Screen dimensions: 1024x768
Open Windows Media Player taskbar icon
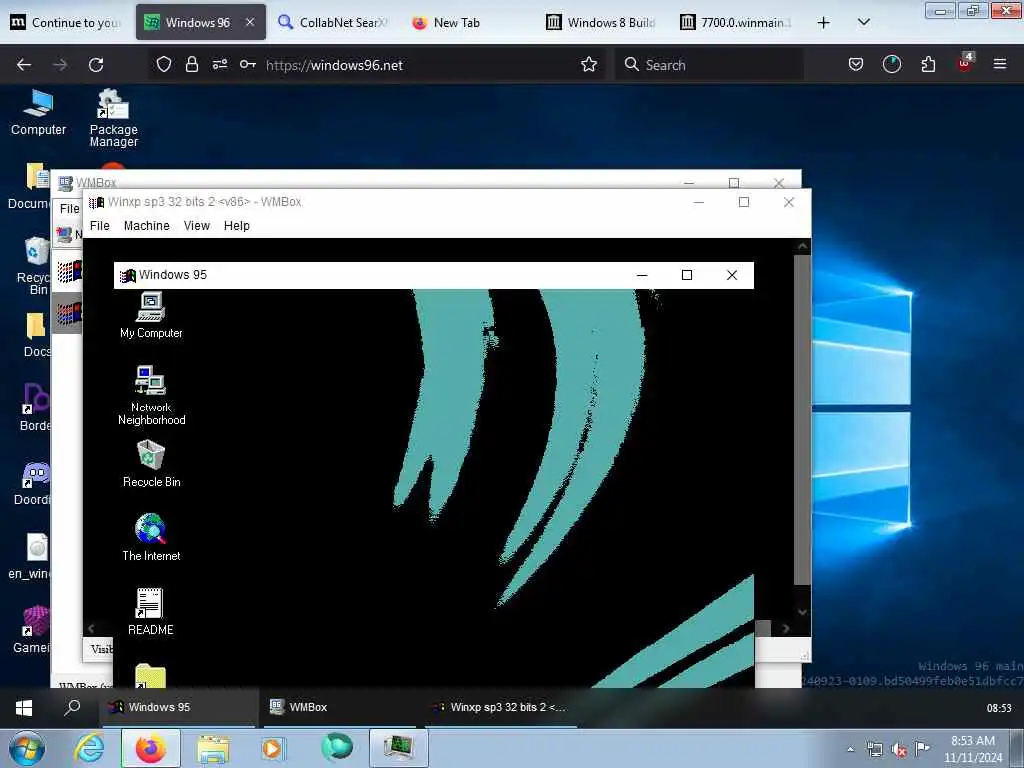click(272, 748)
